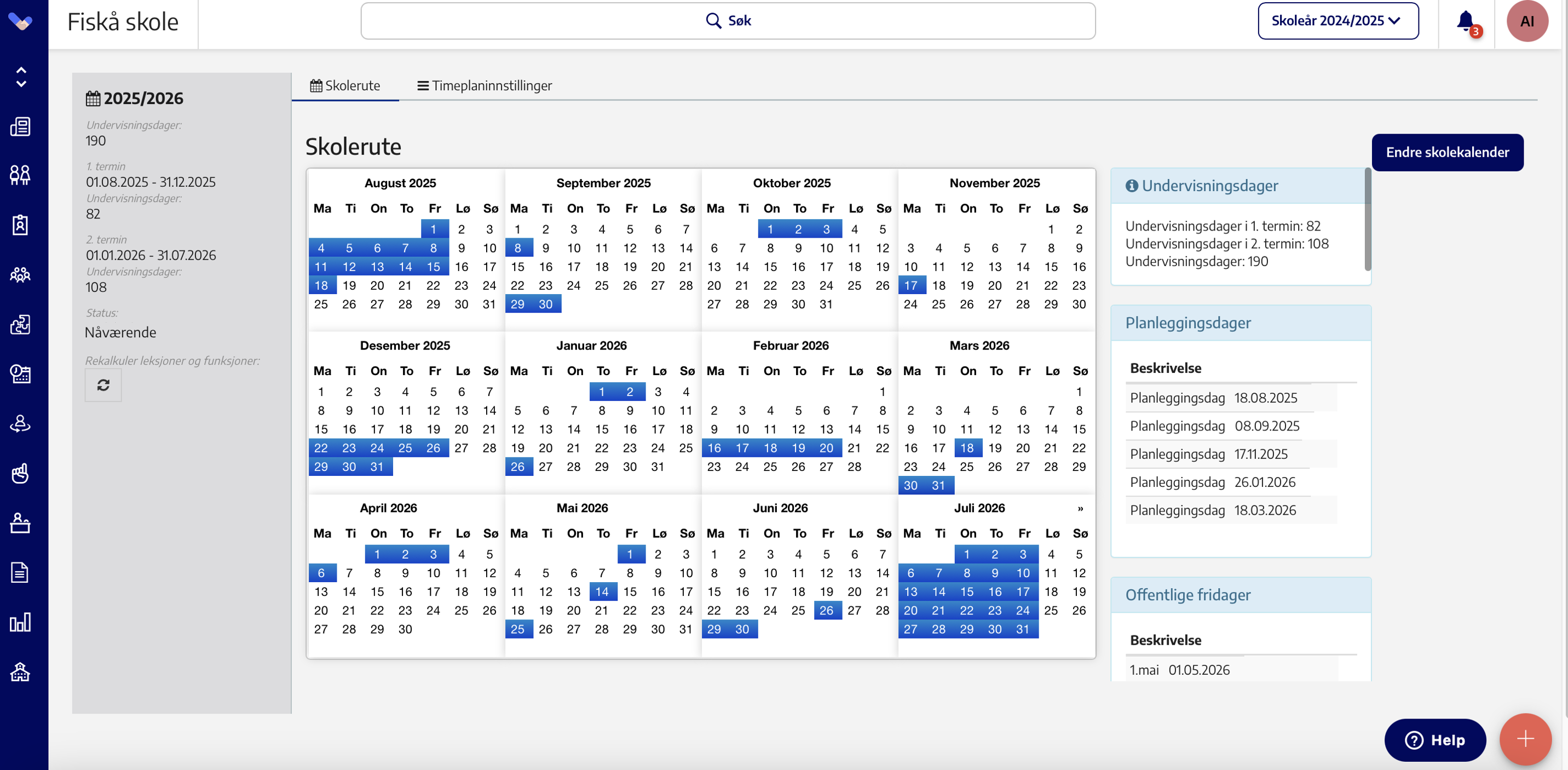Click the Planleggingsdag 18.08.2025 row
The image size is (1568, 770).
coord(1231,398)
